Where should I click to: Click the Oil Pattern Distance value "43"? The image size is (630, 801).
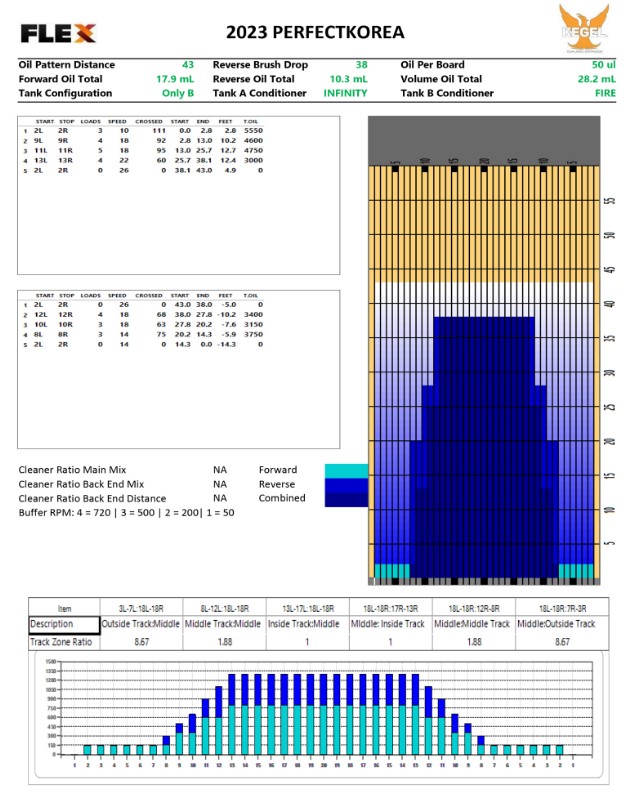[188, 65]
